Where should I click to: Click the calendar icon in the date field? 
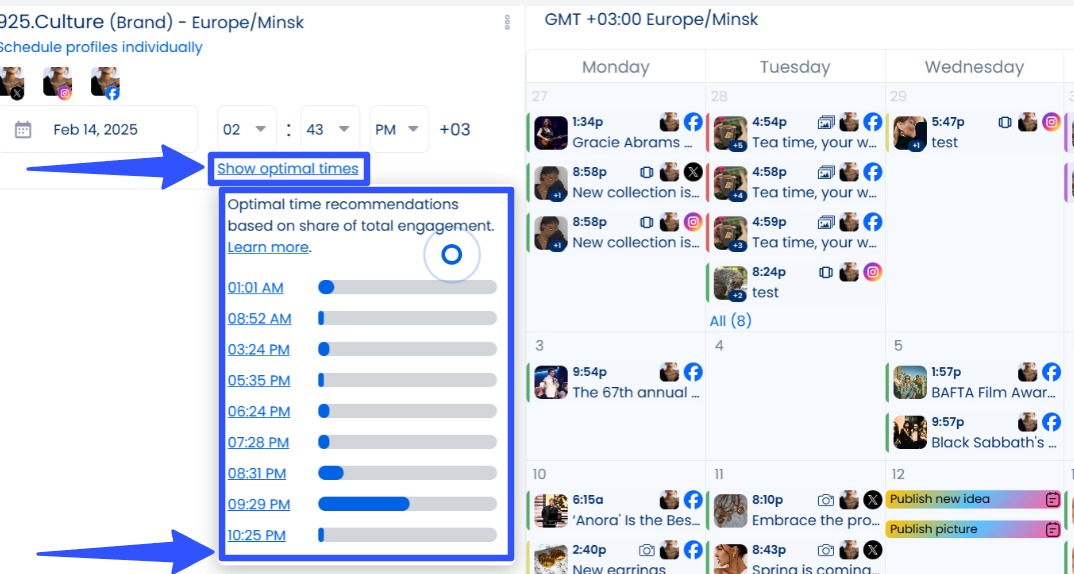23,130
